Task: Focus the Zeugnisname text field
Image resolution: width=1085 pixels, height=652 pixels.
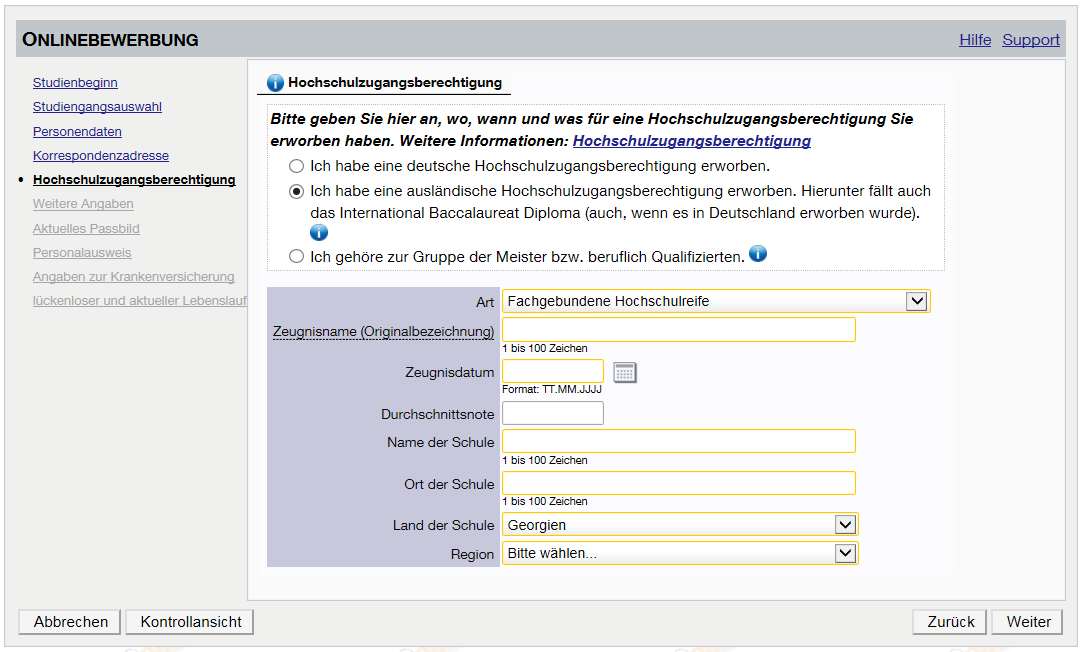Action: [679, 329]
